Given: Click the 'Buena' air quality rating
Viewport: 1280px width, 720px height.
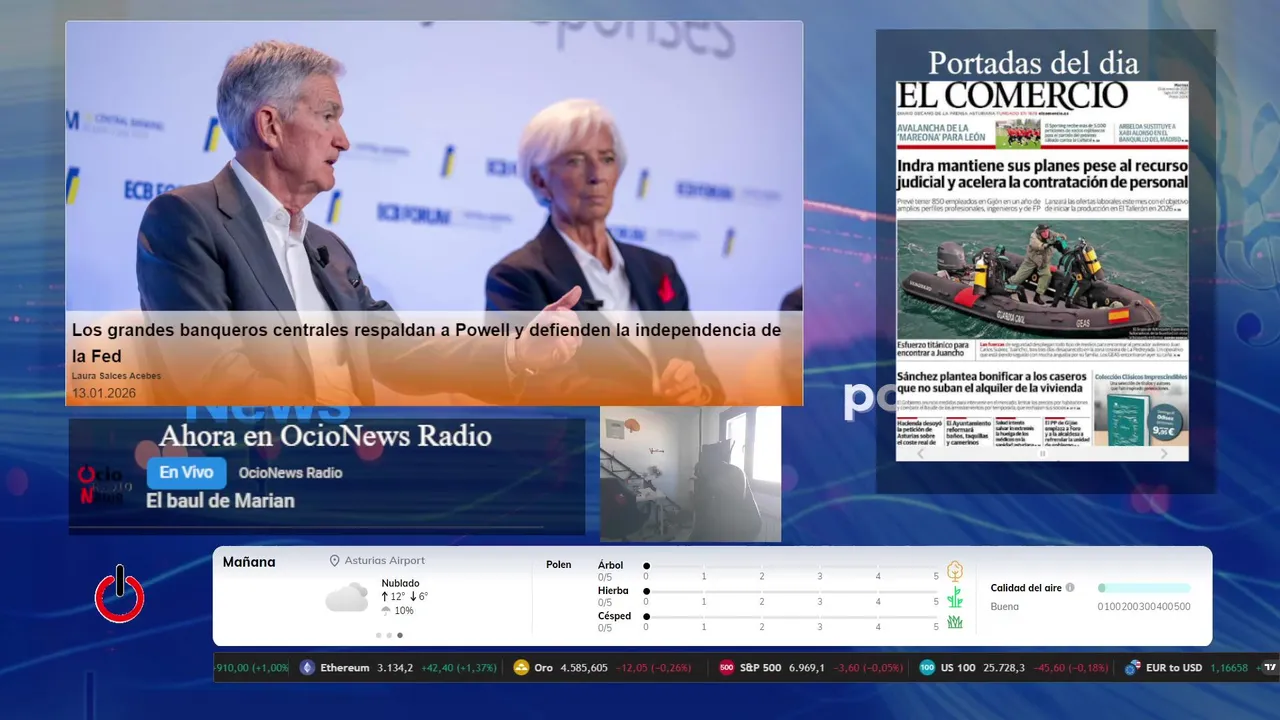Looking at the screenshot, I should [x=1005, y=606].
